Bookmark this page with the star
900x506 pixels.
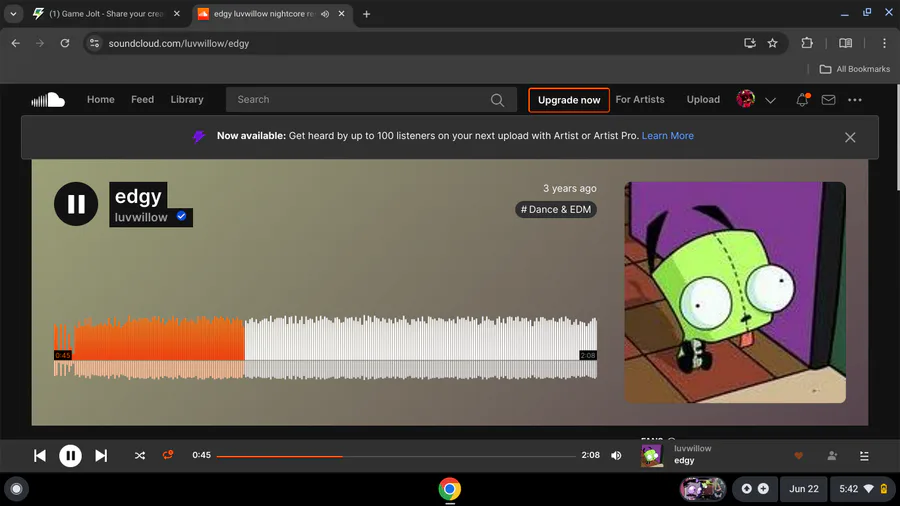click(x=773, y=43)
